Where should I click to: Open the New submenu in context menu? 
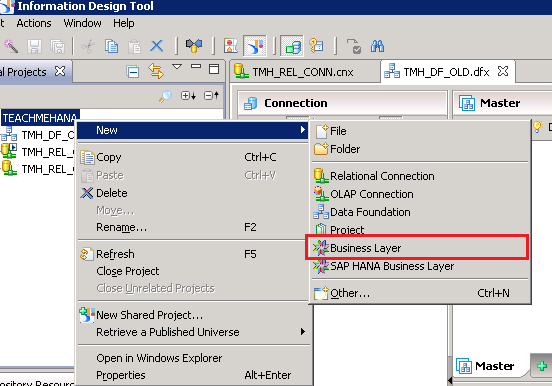pos(192,130)
